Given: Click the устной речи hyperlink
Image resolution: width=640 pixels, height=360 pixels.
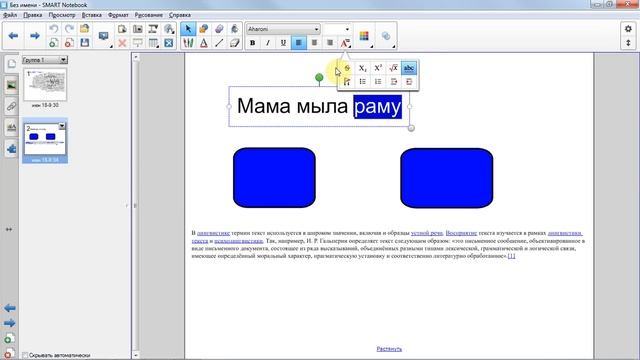Looking at the screenshot, I should pos(427,233).
